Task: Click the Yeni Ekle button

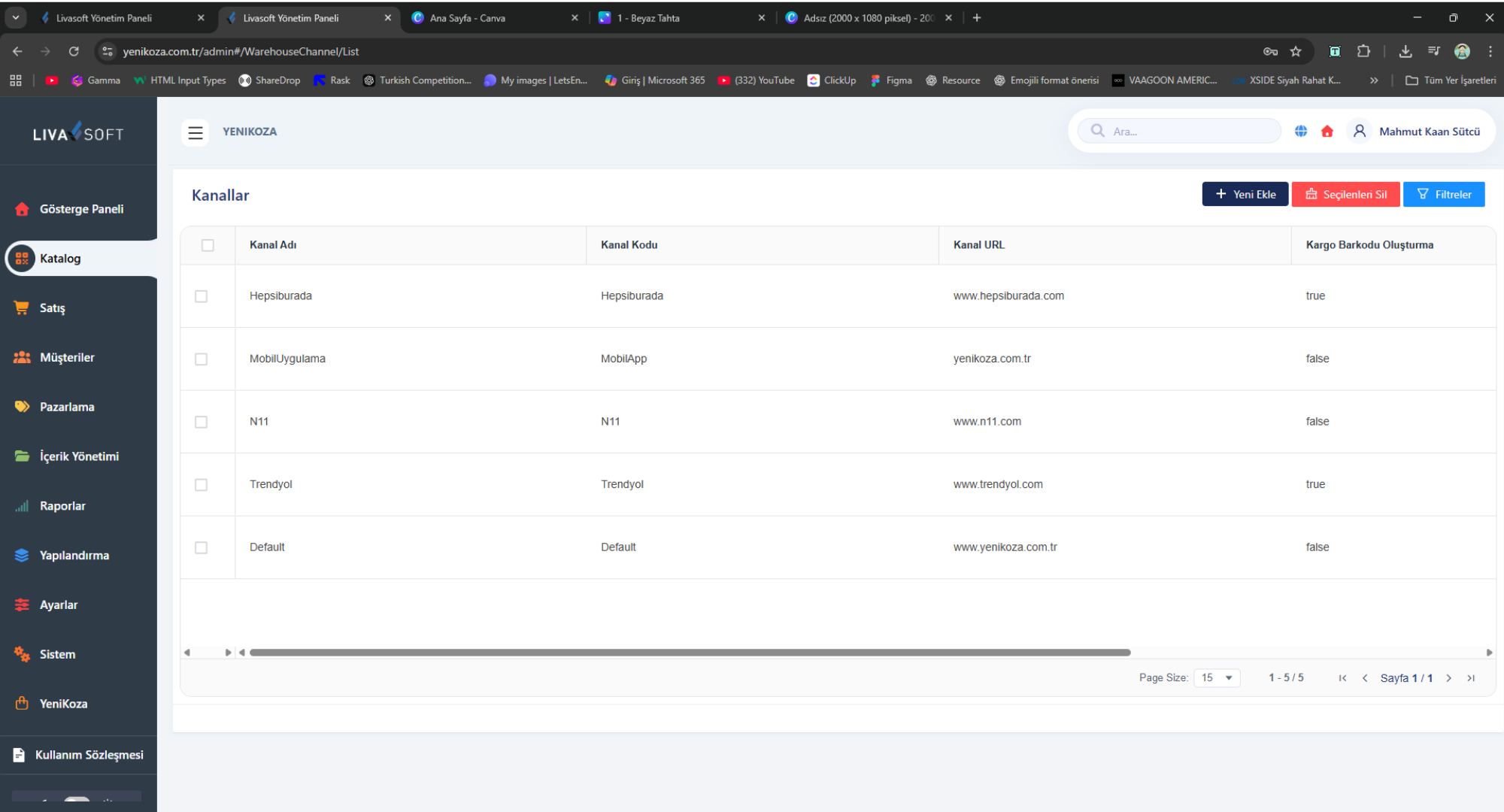Action: (x=1245, y=195)
